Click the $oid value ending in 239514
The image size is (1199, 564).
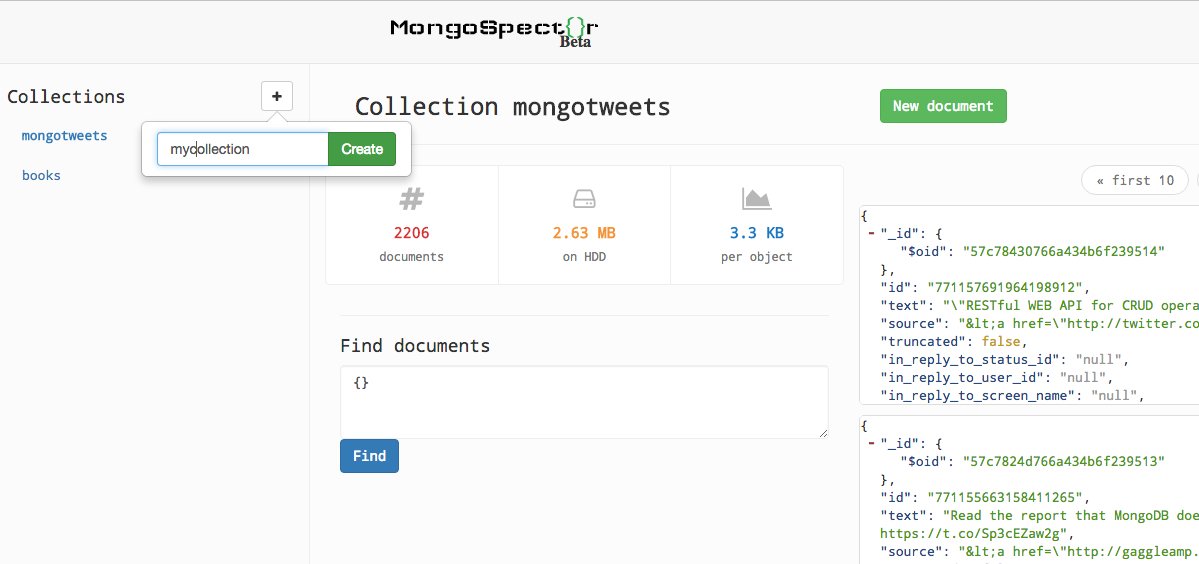(x=1063, y=251)
